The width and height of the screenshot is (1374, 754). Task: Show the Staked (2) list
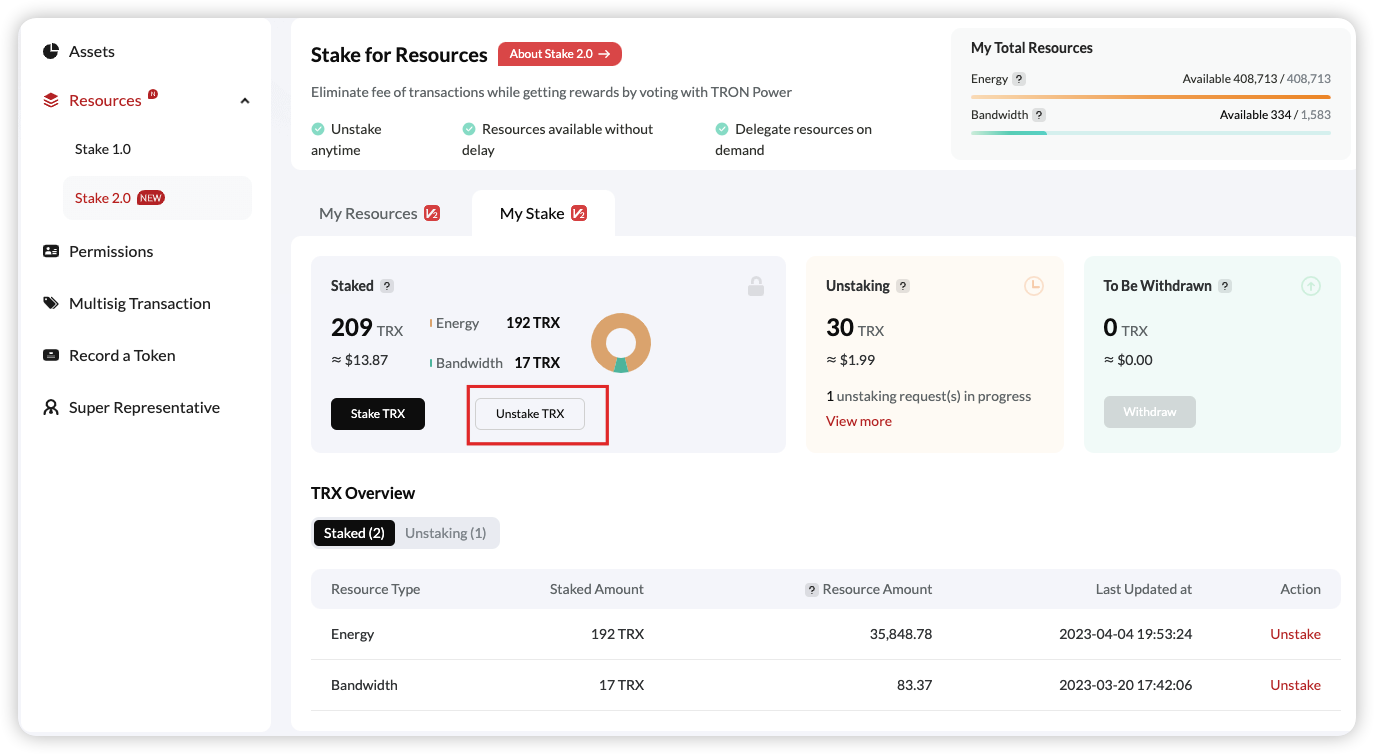click(x=354, y=533)
